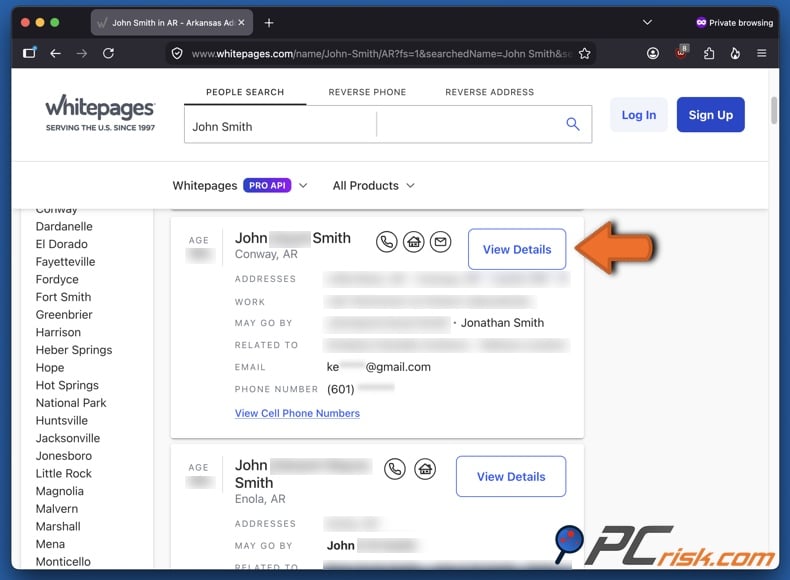The image size is (790, 580).
Task: Switch to the Reverse Phone tab
Action: (x=367, y=92)
